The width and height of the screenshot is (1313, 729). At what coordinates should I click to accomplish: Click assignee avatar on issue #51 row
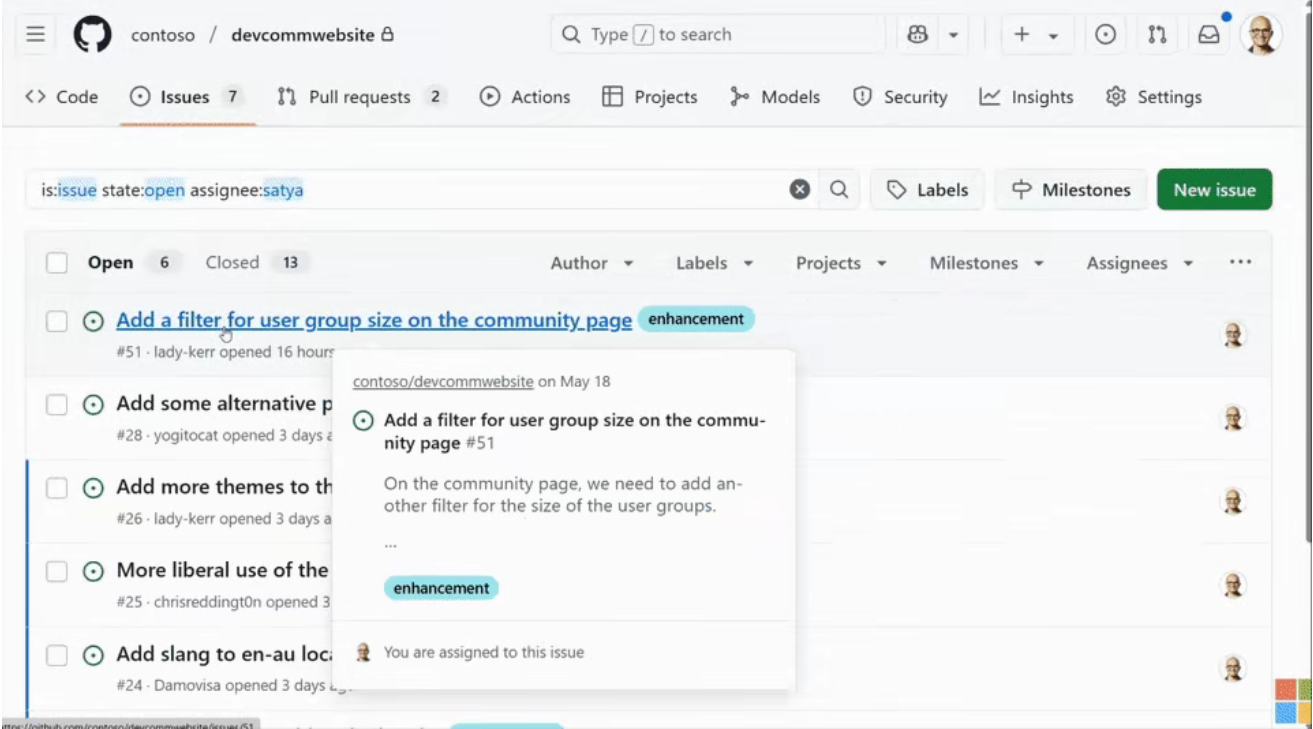click(x=1234, y=335)
